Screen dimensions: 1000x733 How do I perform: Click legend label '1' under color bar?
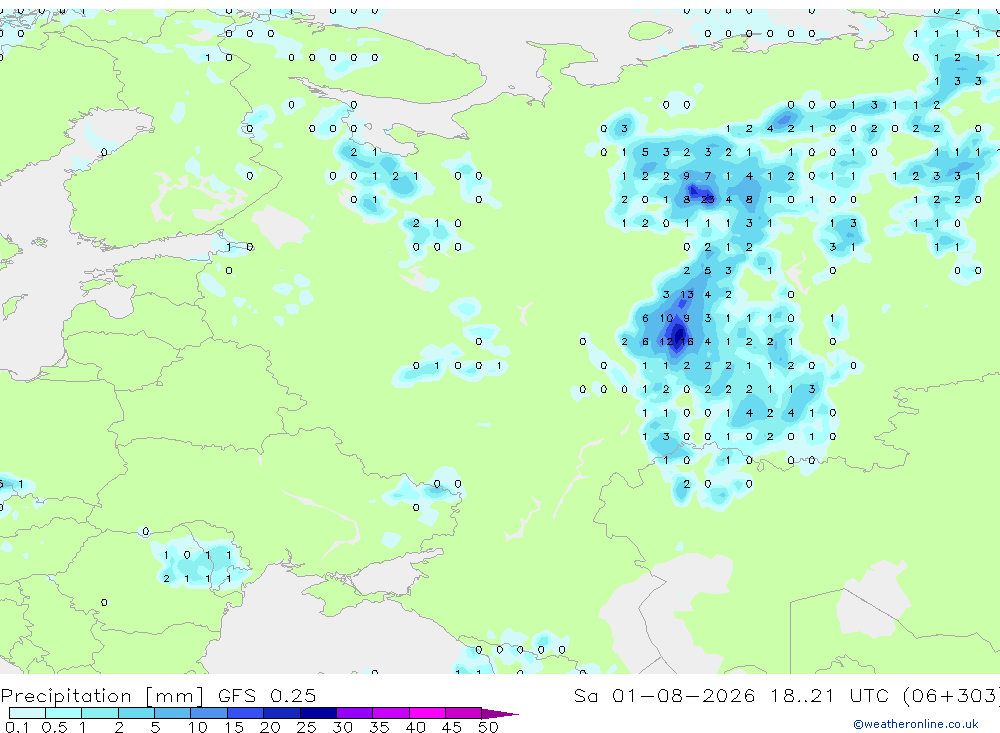[x=83, y=727]
